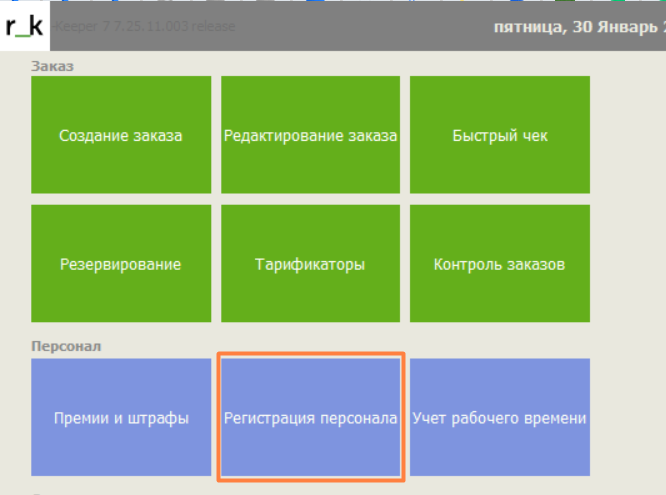
Task: Click the r_k logo in the header
Action: (24, 27)
